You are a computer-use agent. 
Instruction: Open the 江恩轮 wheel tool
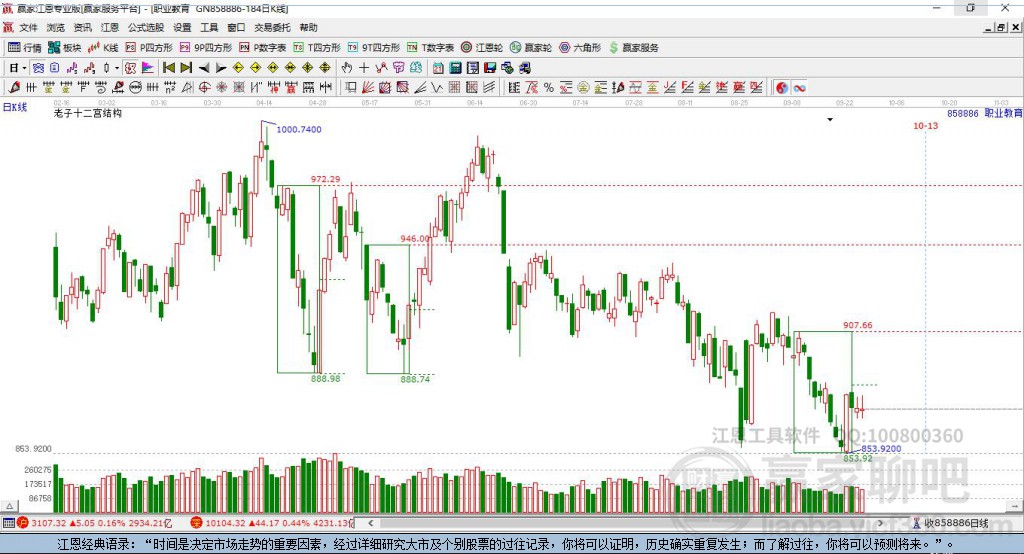click(x=482, y=48)
